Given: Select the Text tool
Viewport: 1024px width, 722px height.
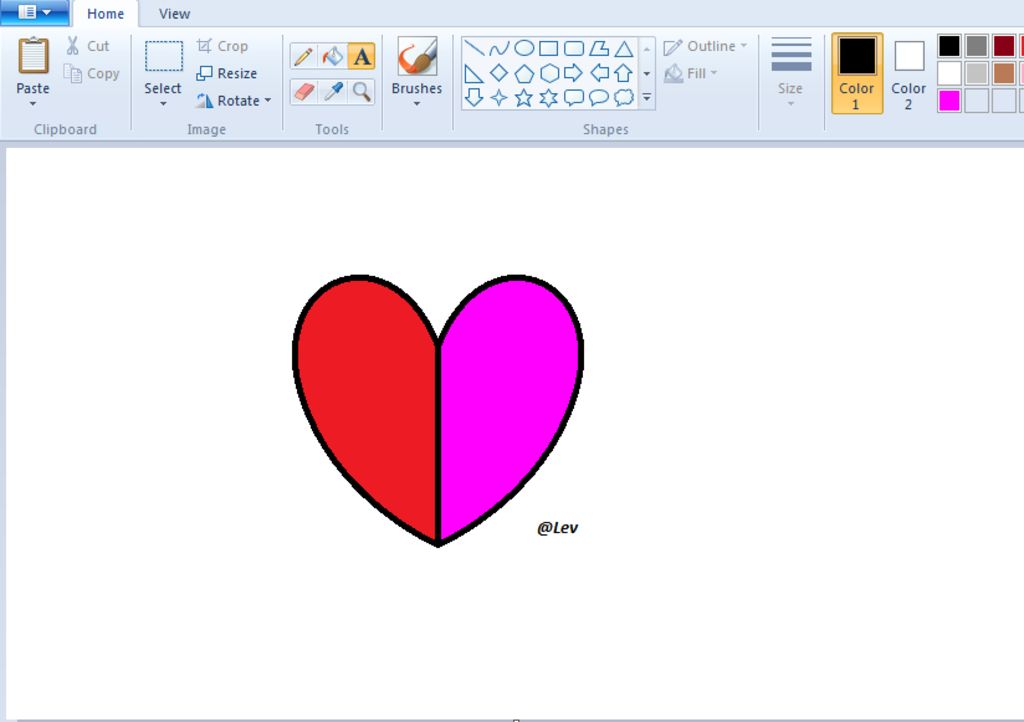Looking at the screenshot, I should click(x=361, y=57).
